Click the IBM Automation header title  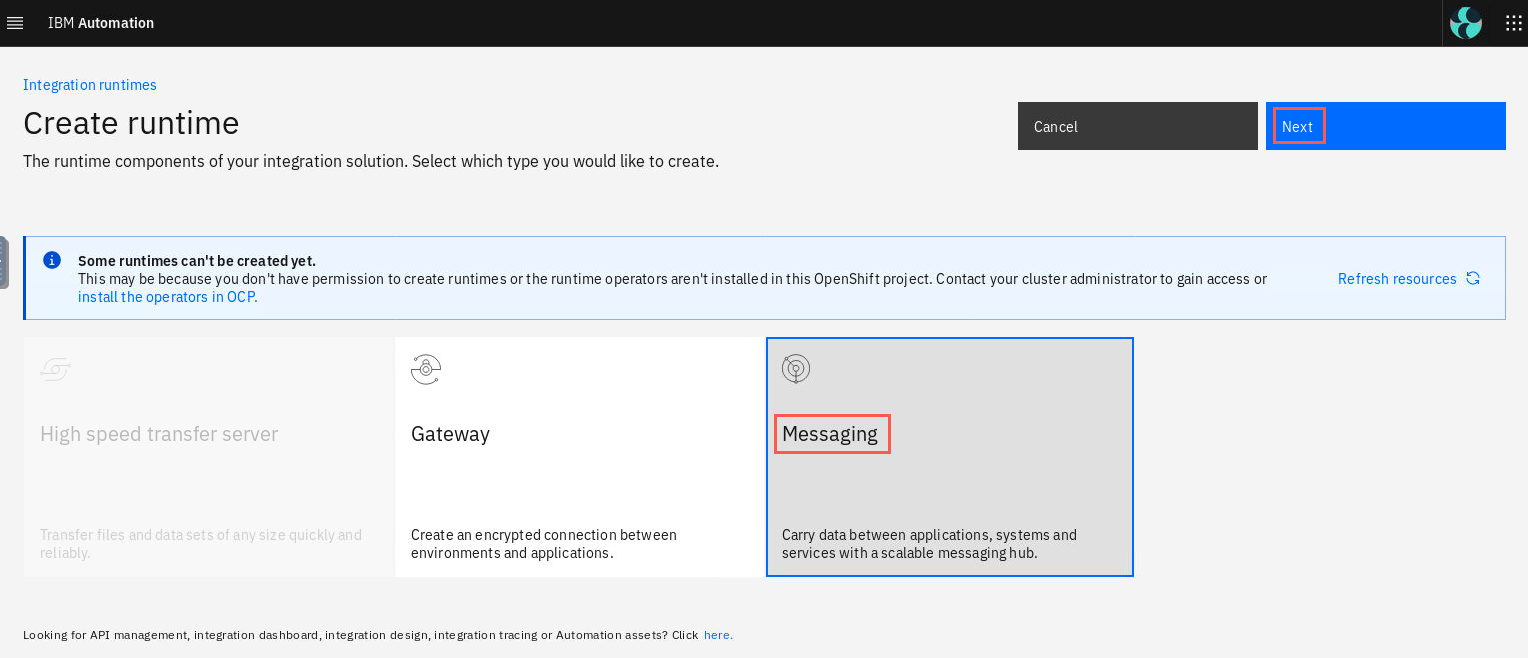click(101, 23)
